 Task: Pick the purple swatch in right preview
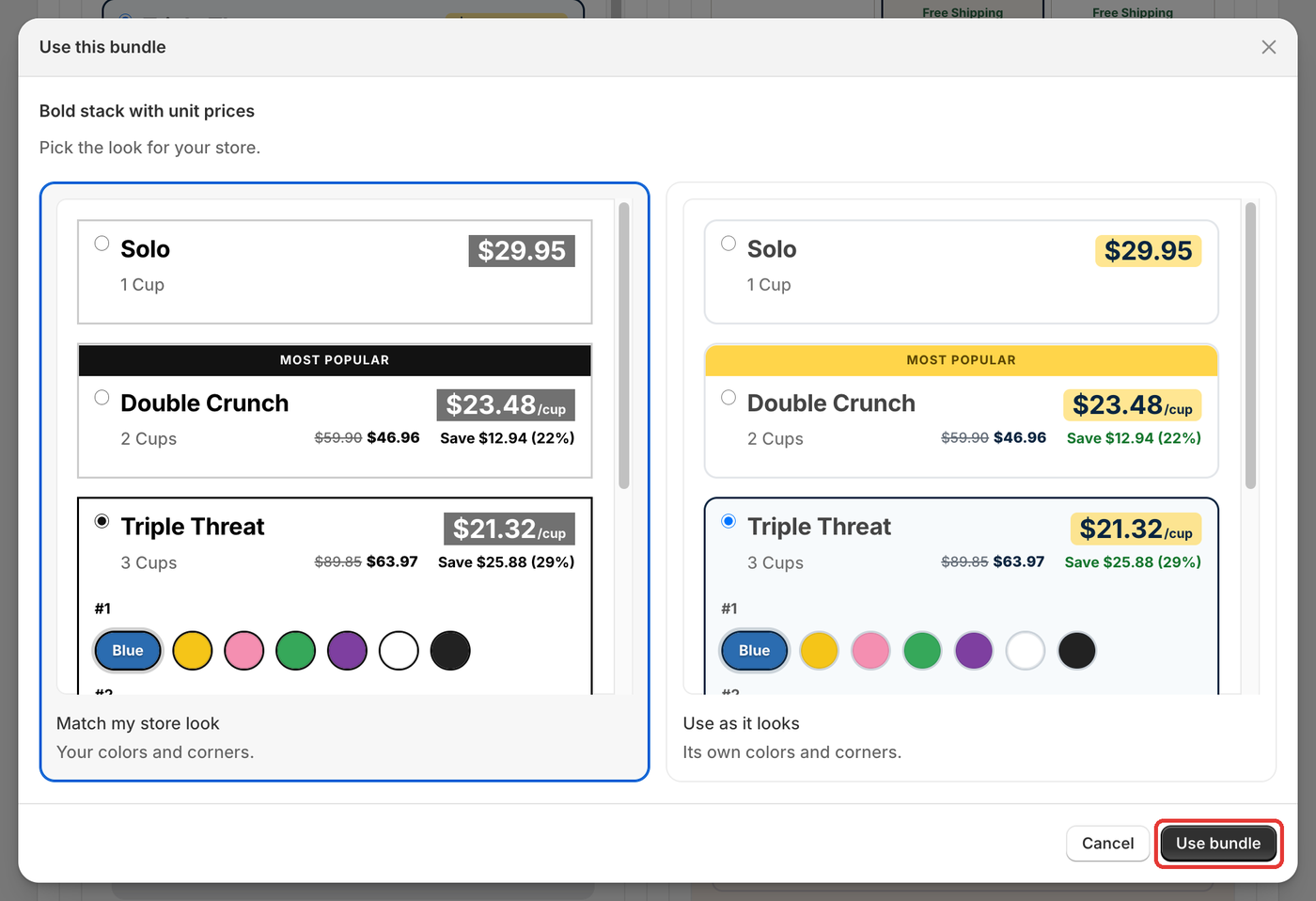click(x=974, y=651)
